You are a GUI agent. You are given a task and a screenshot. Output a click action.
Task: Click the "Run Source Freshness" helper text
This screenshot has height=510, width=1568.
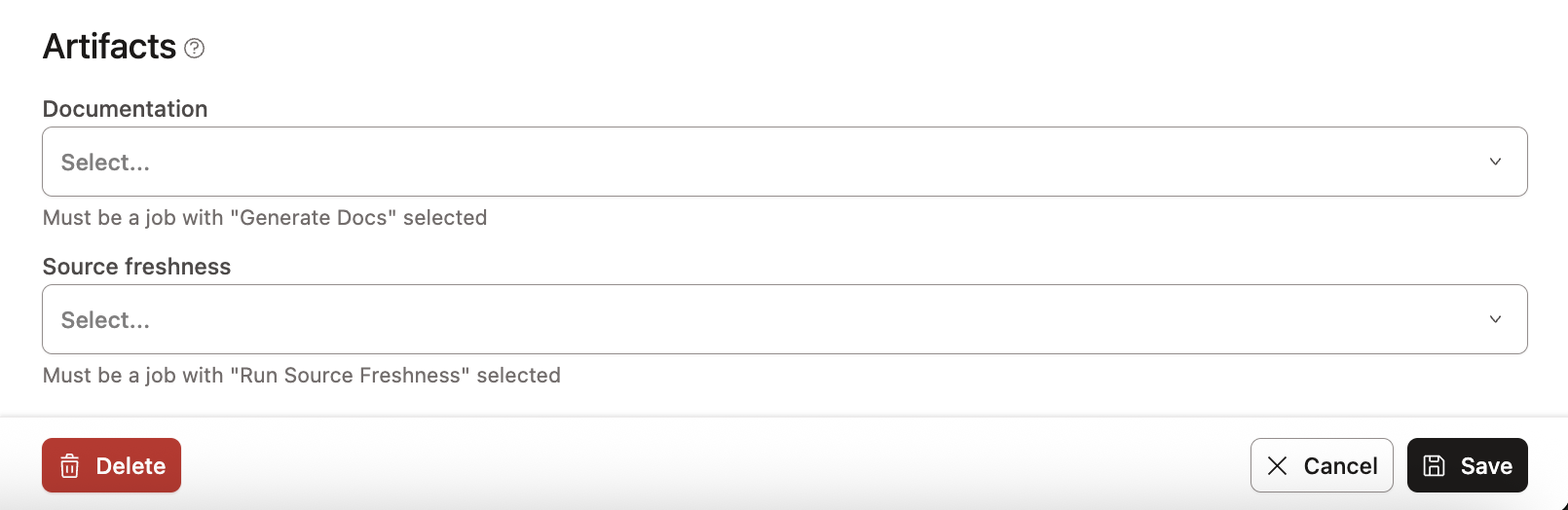302,376
